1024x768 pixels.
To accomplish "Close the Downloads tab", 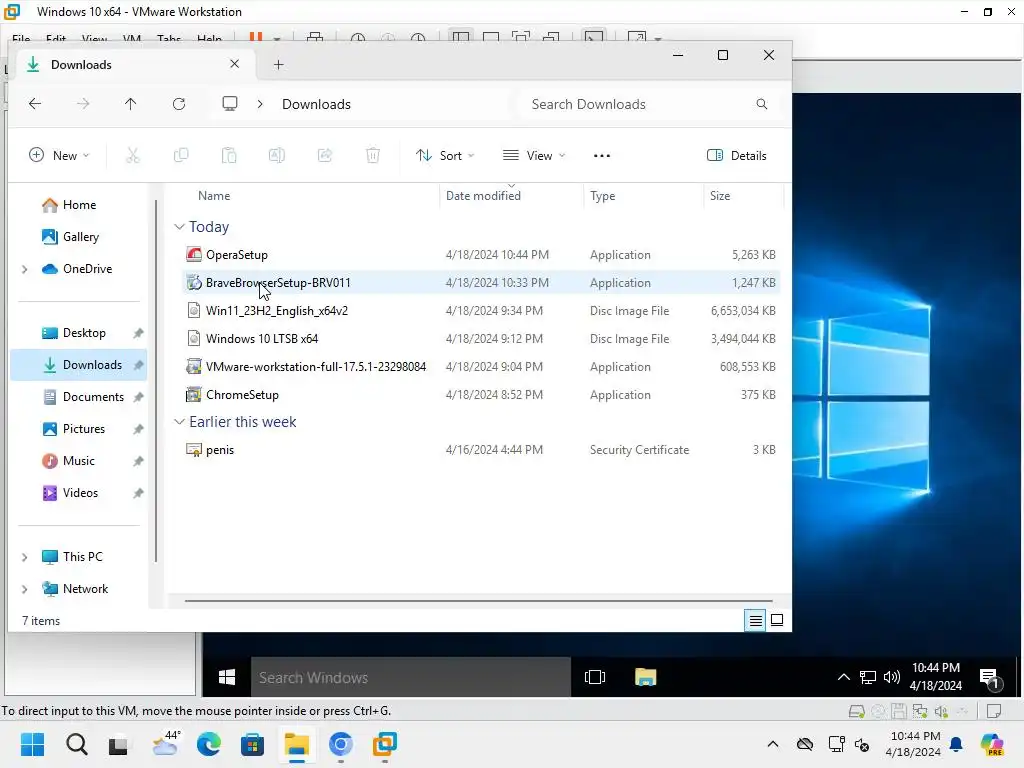I will click(x=234, y=64).
